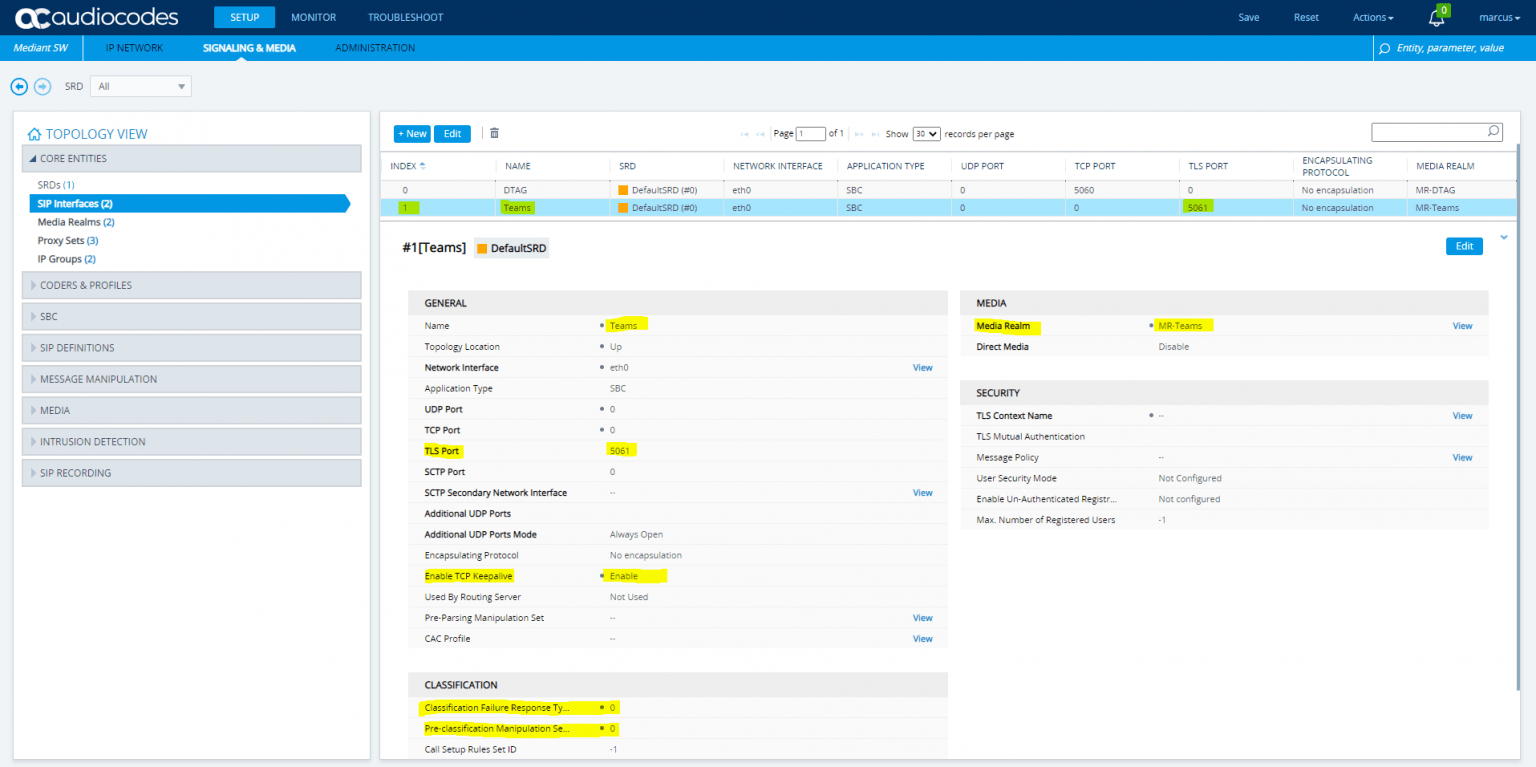Image resolution: width=1536 pixels, height=767 pixels.
Task: Select the Teams row in the table
Action: (x=948, y=208)
